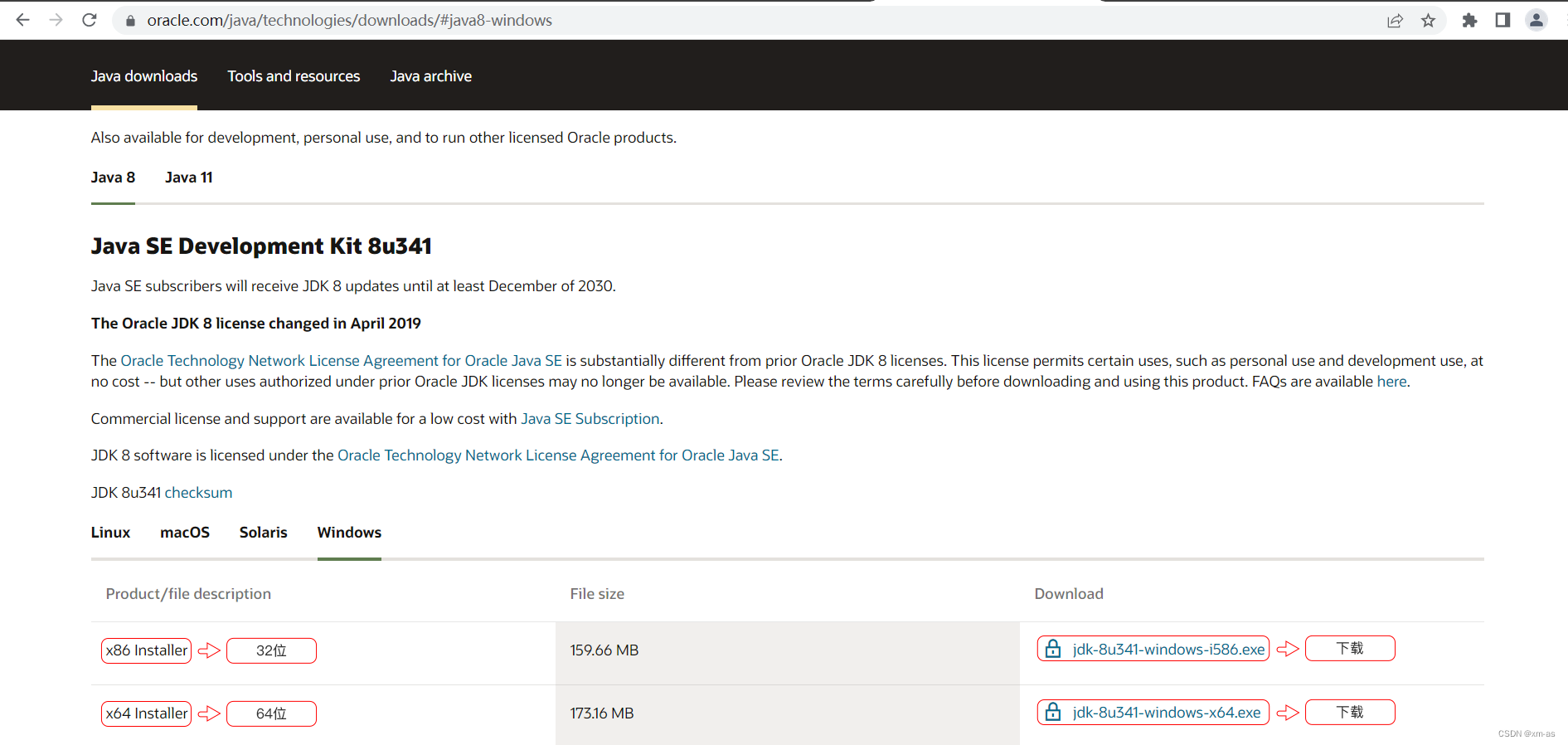Open the JDK 8u341 checksum link
The image size is (1568, 745).
click(198, 493)
